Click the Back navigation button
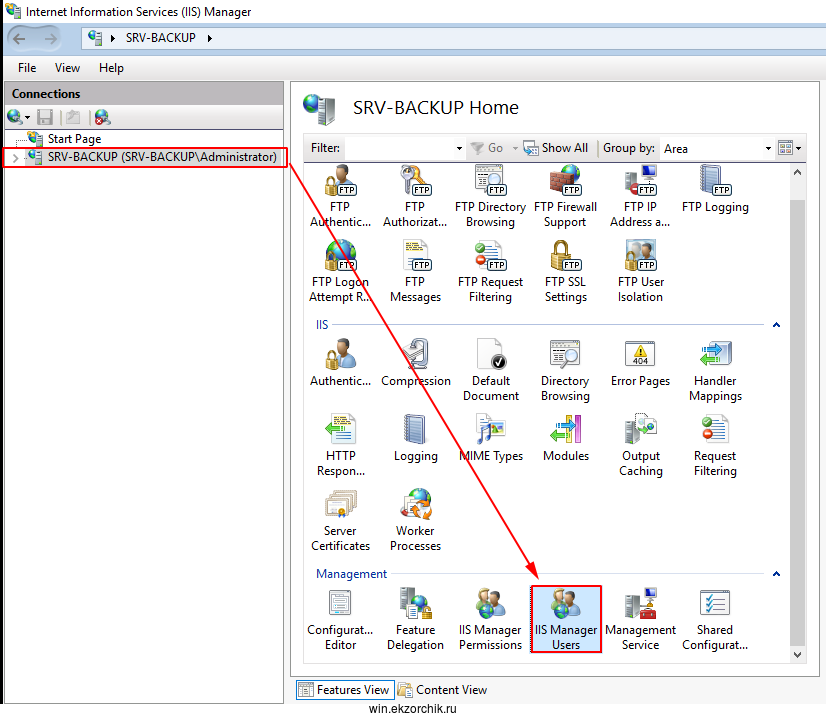Viewport: 826px width, 717px height. [x=19, y=38]
